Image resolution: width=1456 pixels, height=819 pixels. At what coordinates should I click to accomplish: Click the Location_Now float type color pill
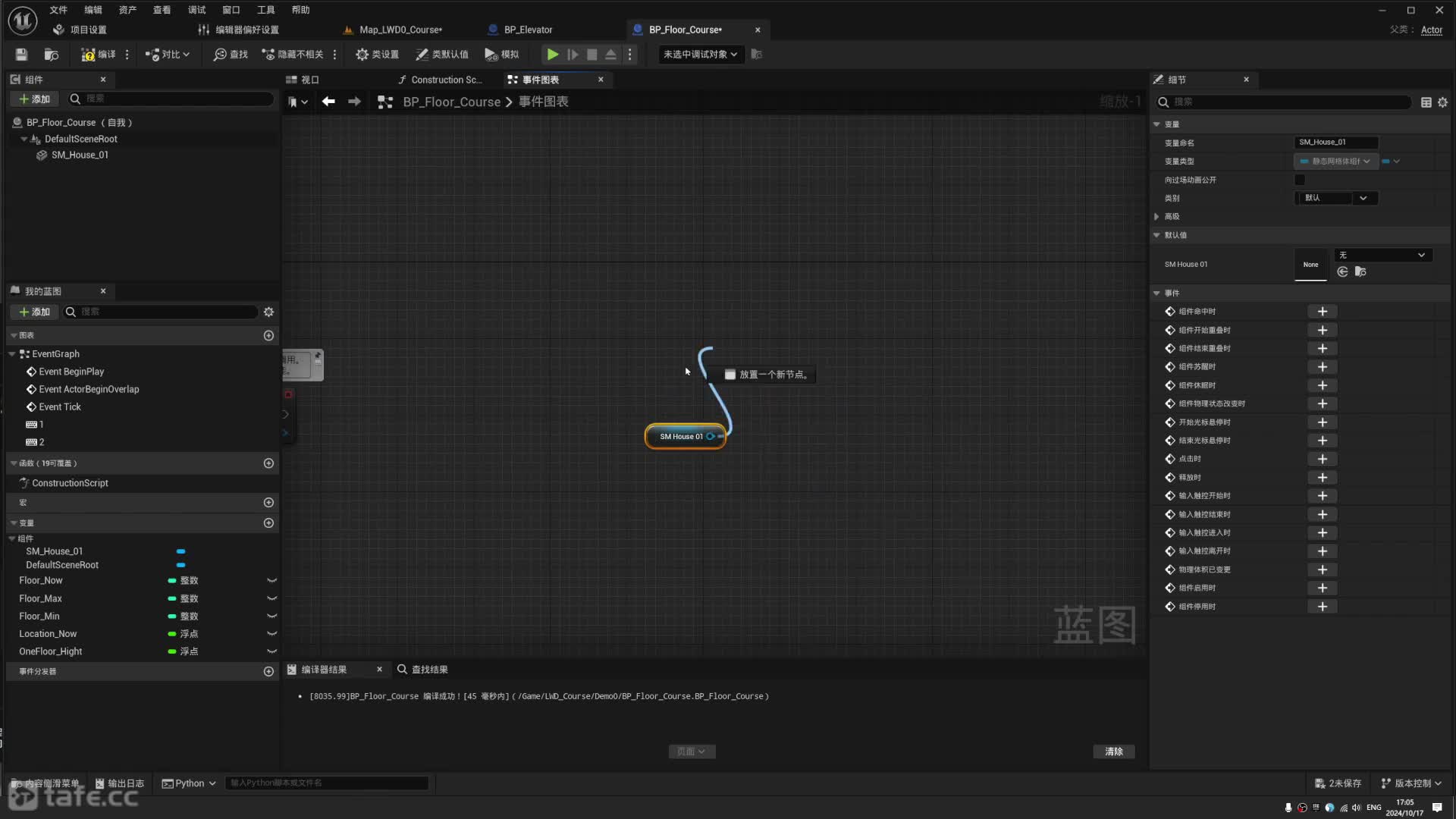coord(172,634)
